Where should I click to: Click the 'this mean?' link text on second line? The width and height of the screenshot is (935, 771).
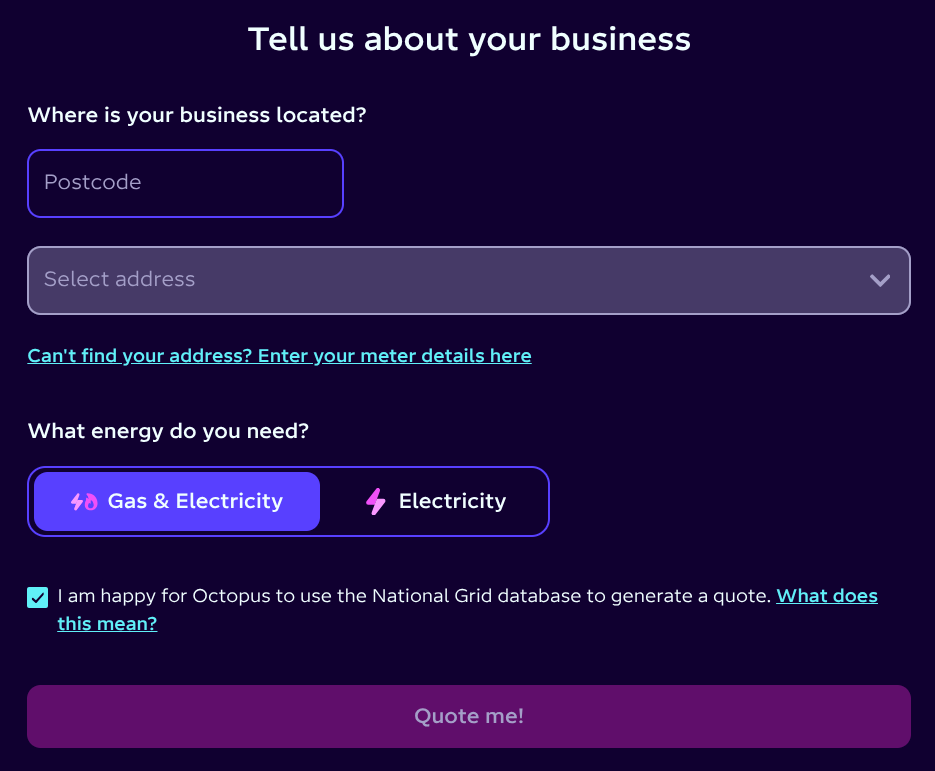(107, 624)
